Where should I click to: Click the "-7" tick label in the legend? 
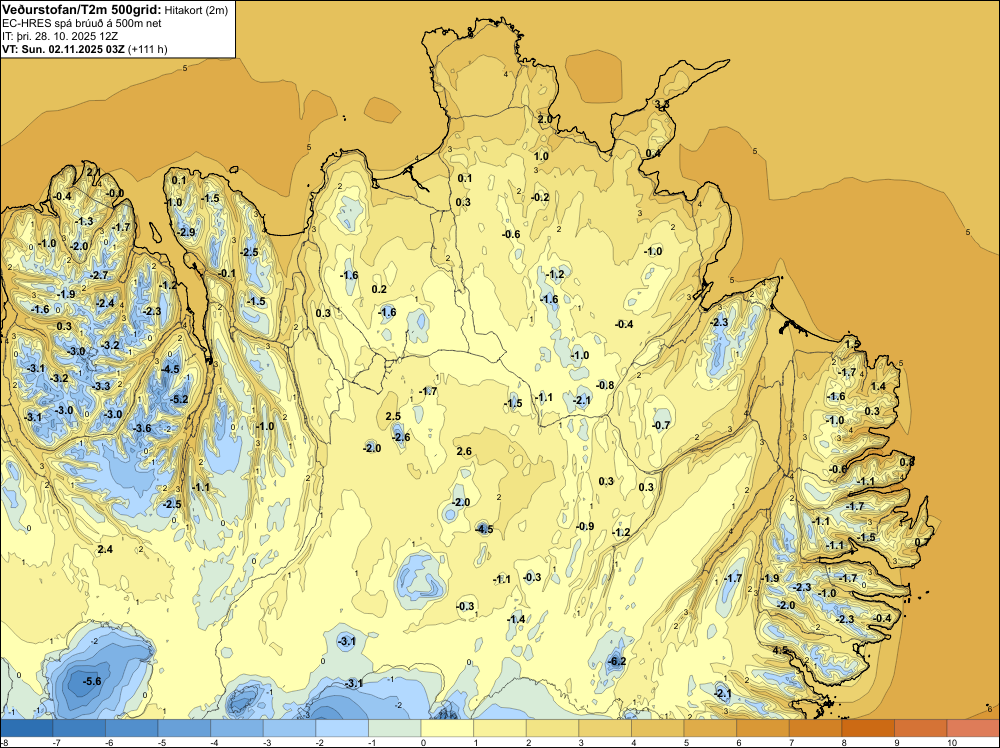57,742
